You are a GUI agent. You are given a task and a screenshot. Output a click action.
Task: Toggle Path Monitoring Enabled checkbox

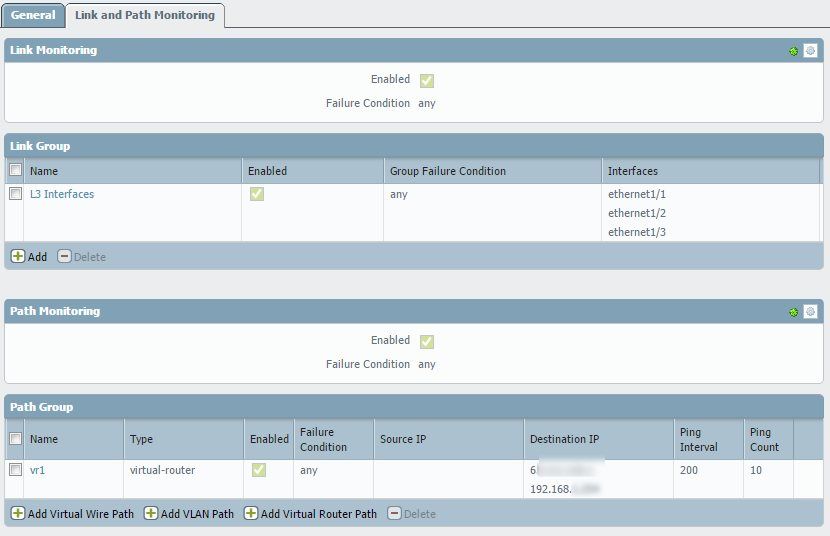pyautogui.click(x=427, y=341)
